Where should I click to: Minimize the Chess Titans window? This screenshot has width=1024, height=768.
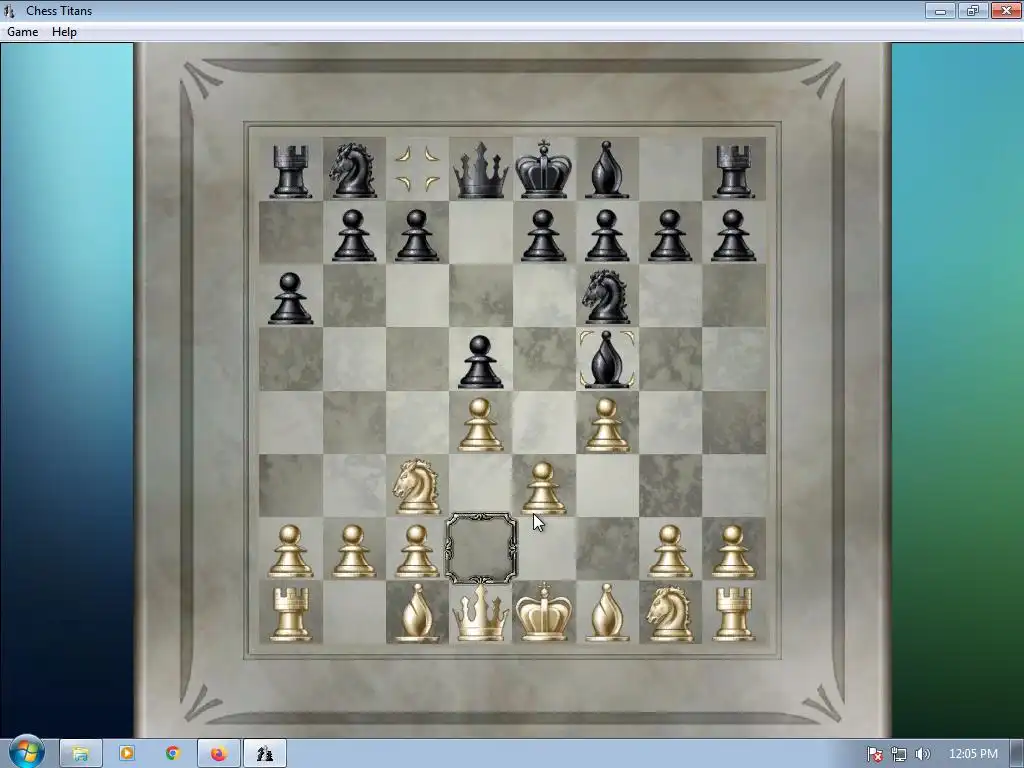tap(940, 10)
